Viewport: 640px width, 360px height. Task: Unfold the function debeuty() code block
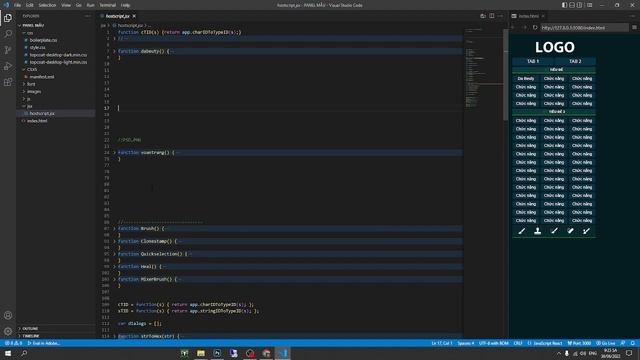(114, 51)
